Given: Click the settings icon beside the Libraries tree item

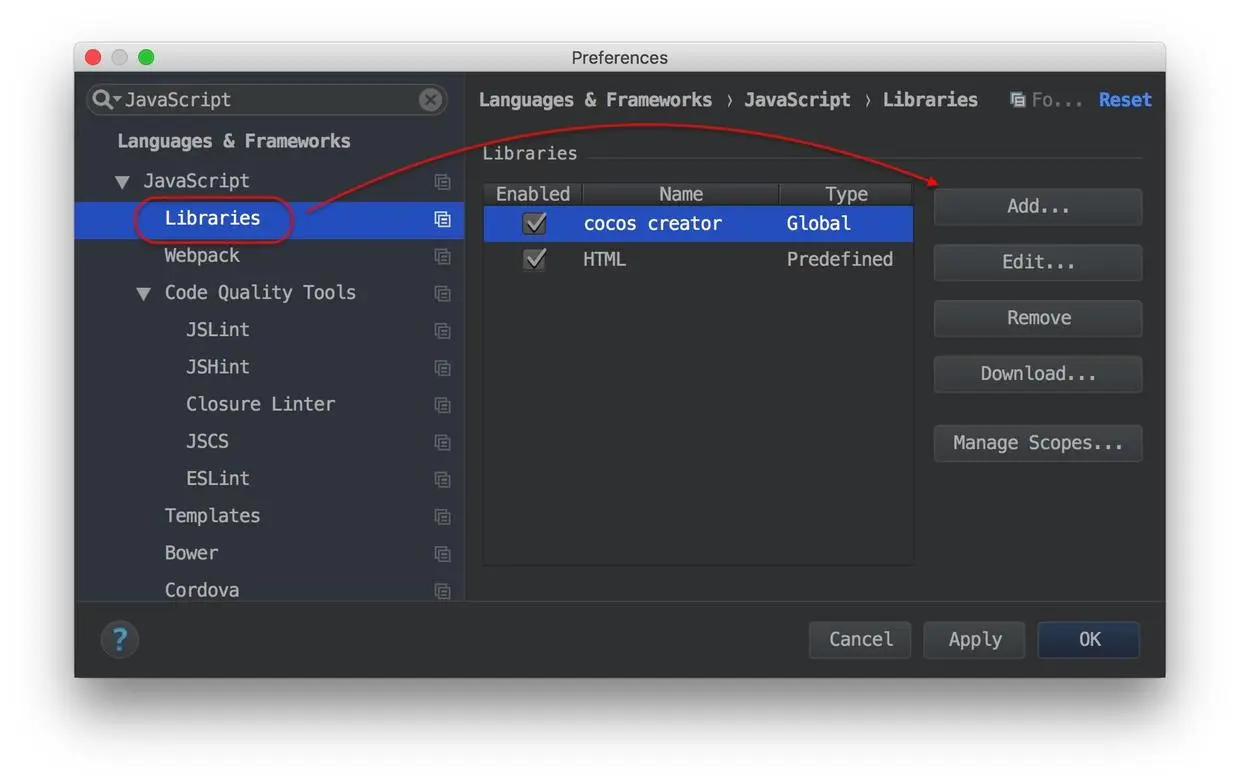Looking at the screenshot, I should [442, 219].
